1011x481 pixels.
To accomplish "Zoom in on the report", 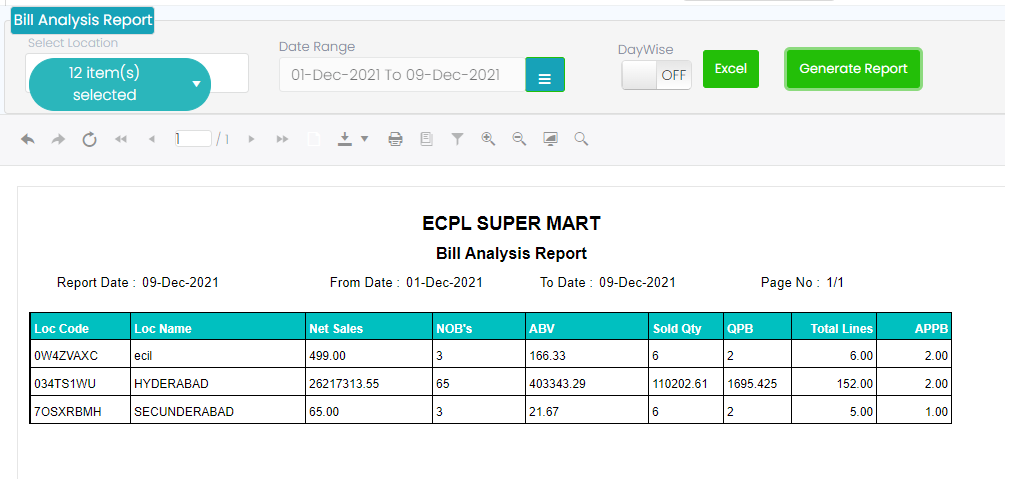I will tap(488, 139).
